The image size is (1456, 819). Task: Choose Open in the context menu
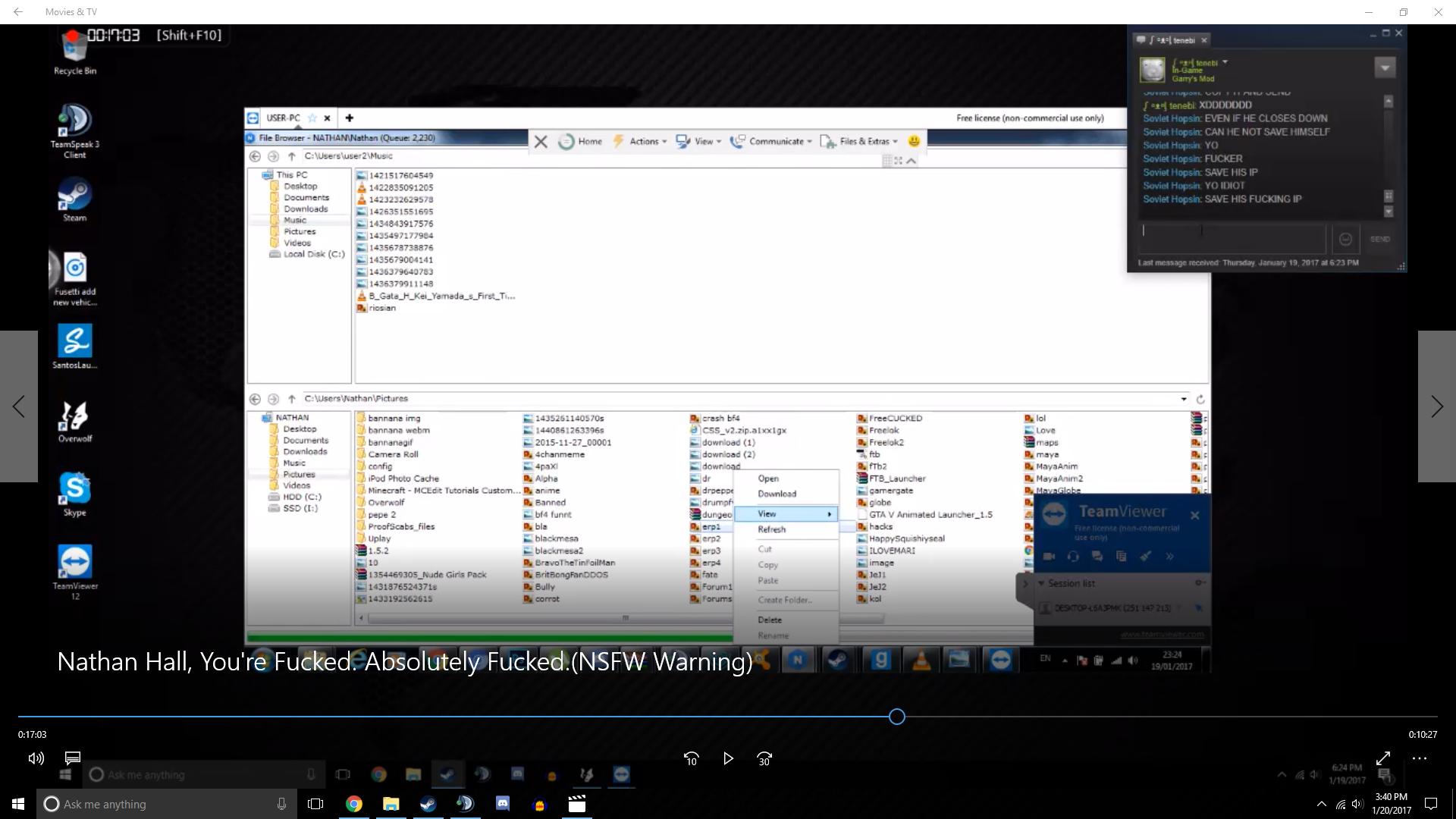point(768,479)
